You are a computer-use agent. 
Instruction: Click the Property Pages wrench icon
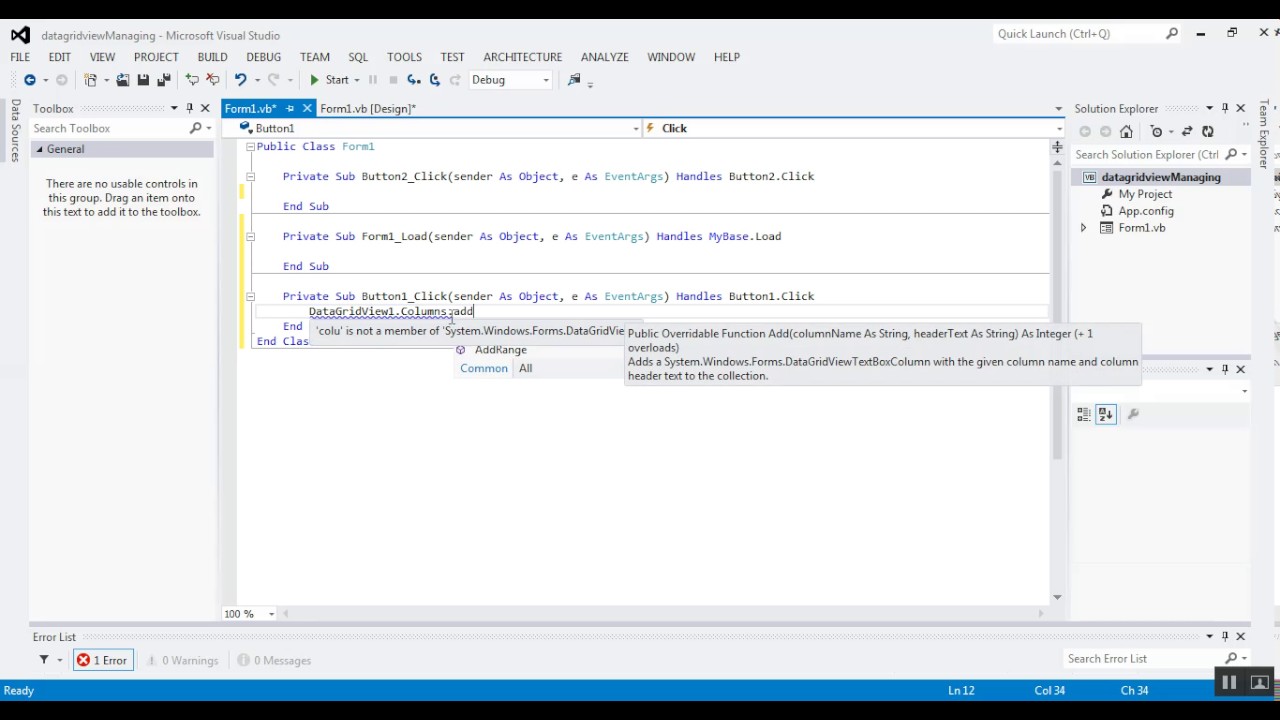click(1133, 414)
